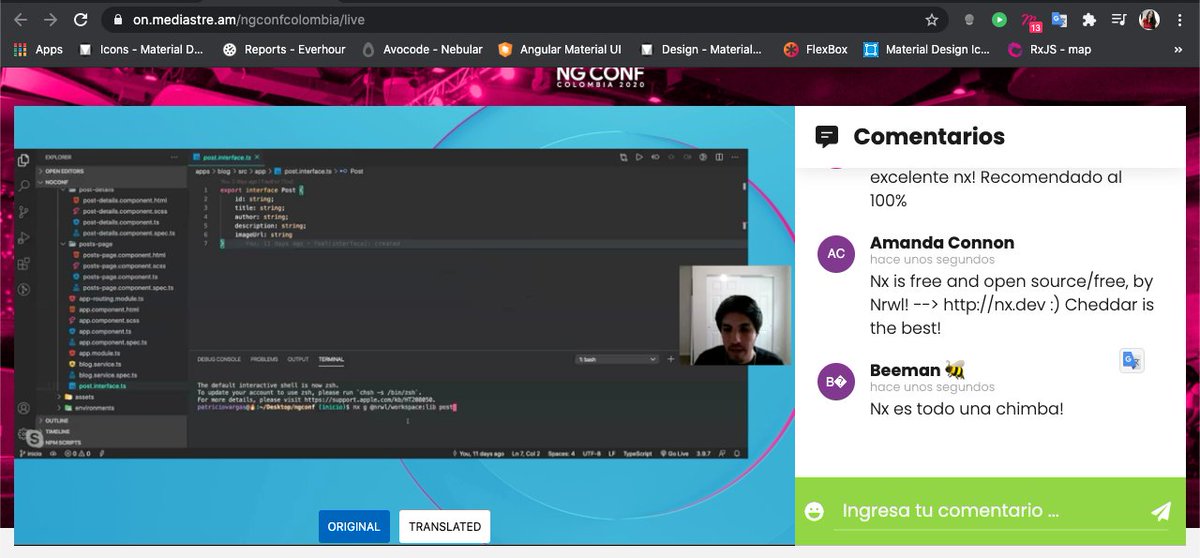Open the Apps bookmark shortcut
This screenshot has width=1200, height=558.
point(38,49)
